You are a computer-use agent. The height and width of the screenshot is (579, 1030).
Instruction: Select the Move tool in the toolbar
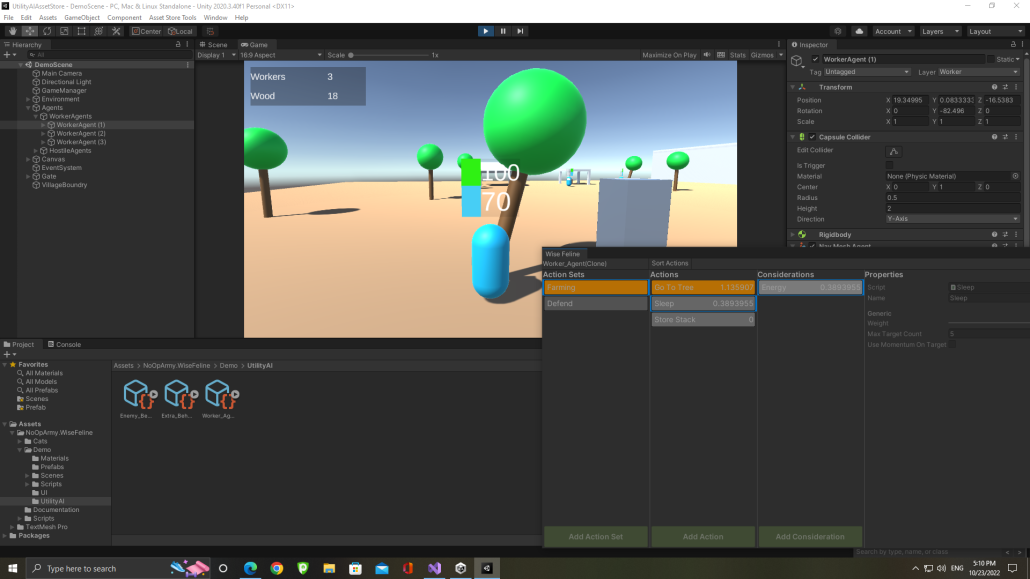(30, 31)
